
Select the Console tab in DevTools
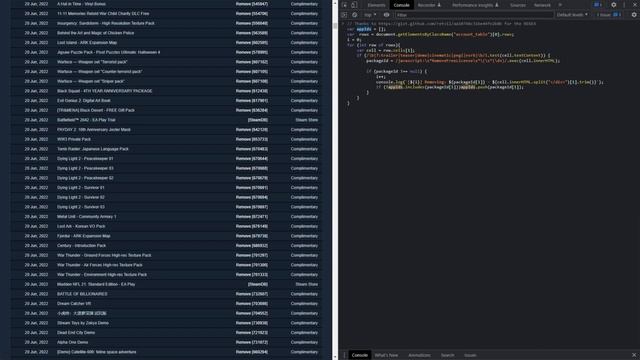click(x=401, y=5)
